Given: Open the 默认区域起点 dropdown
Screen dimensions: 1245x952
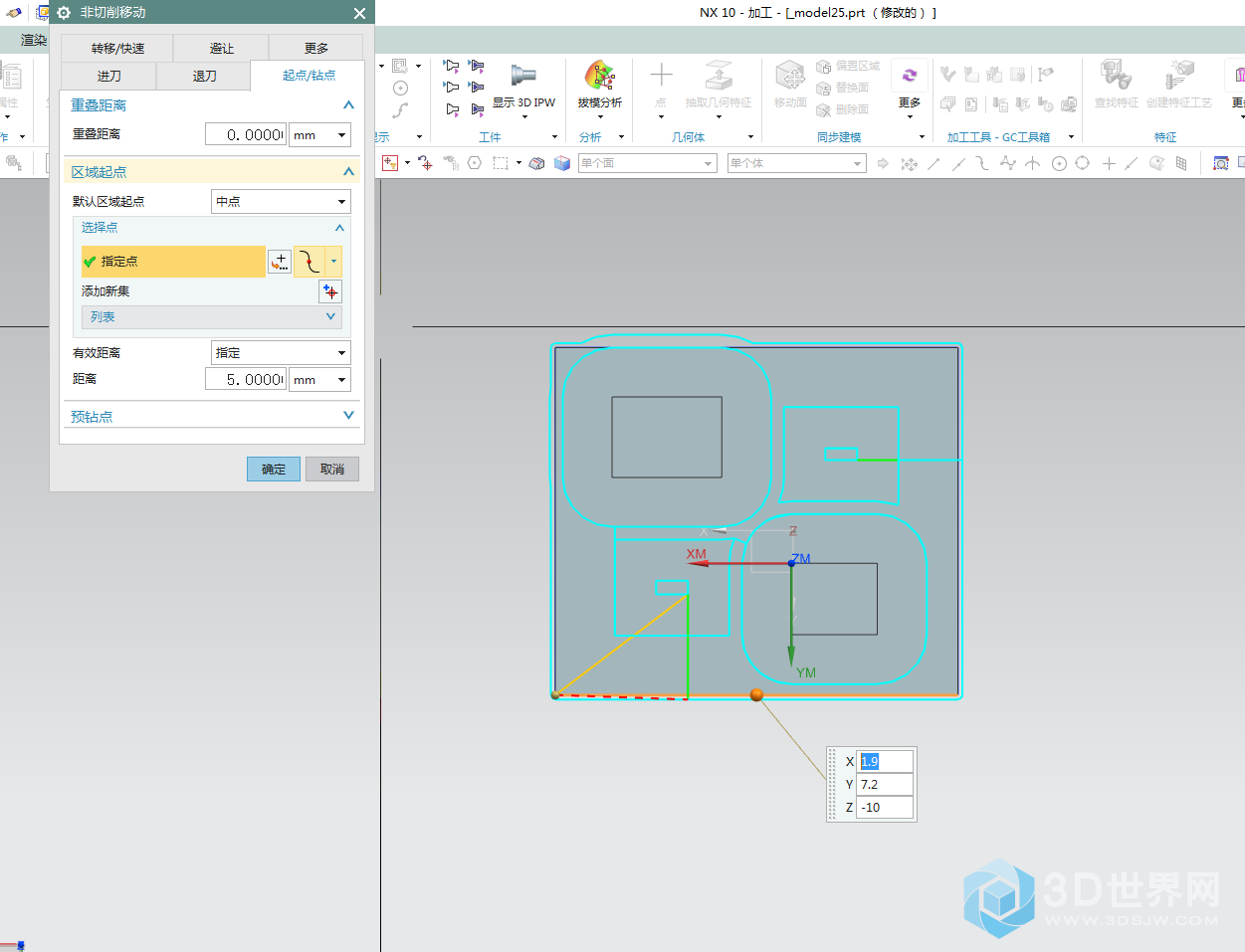Looking at the screenshot, I should (281, 201).
